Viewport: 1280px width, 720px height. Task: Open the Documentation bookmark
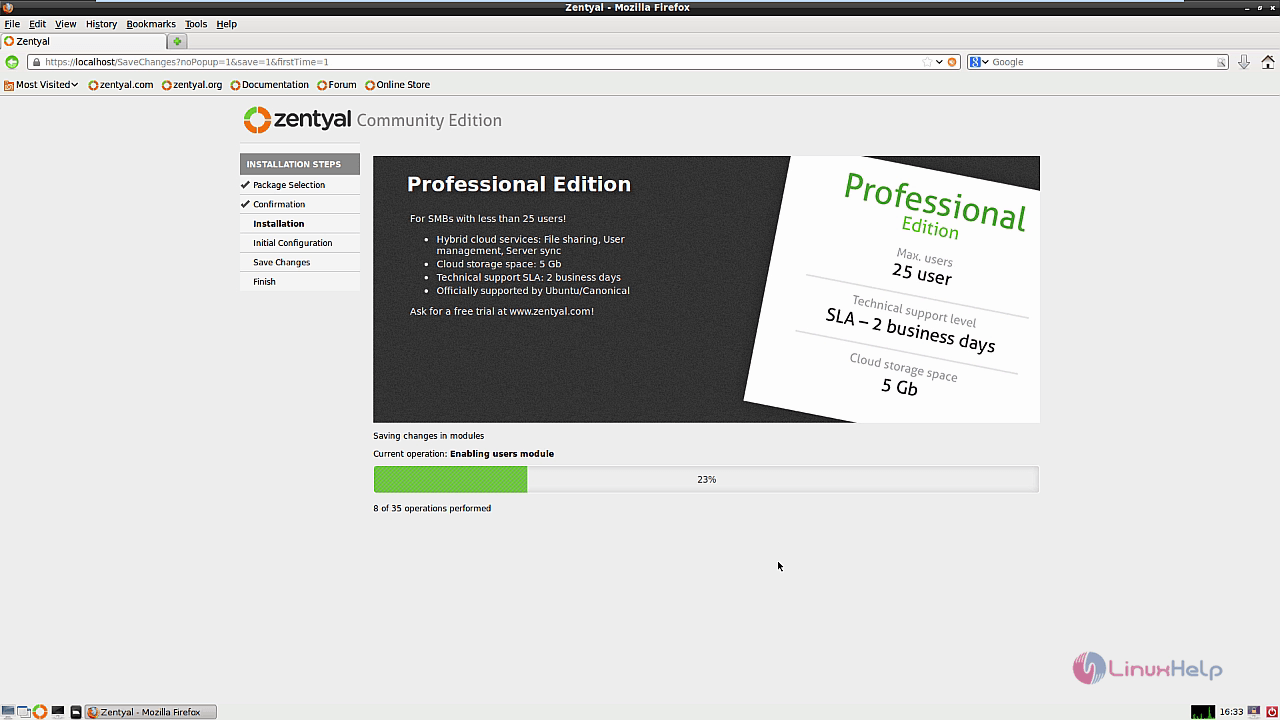click(x=270, y=85)
